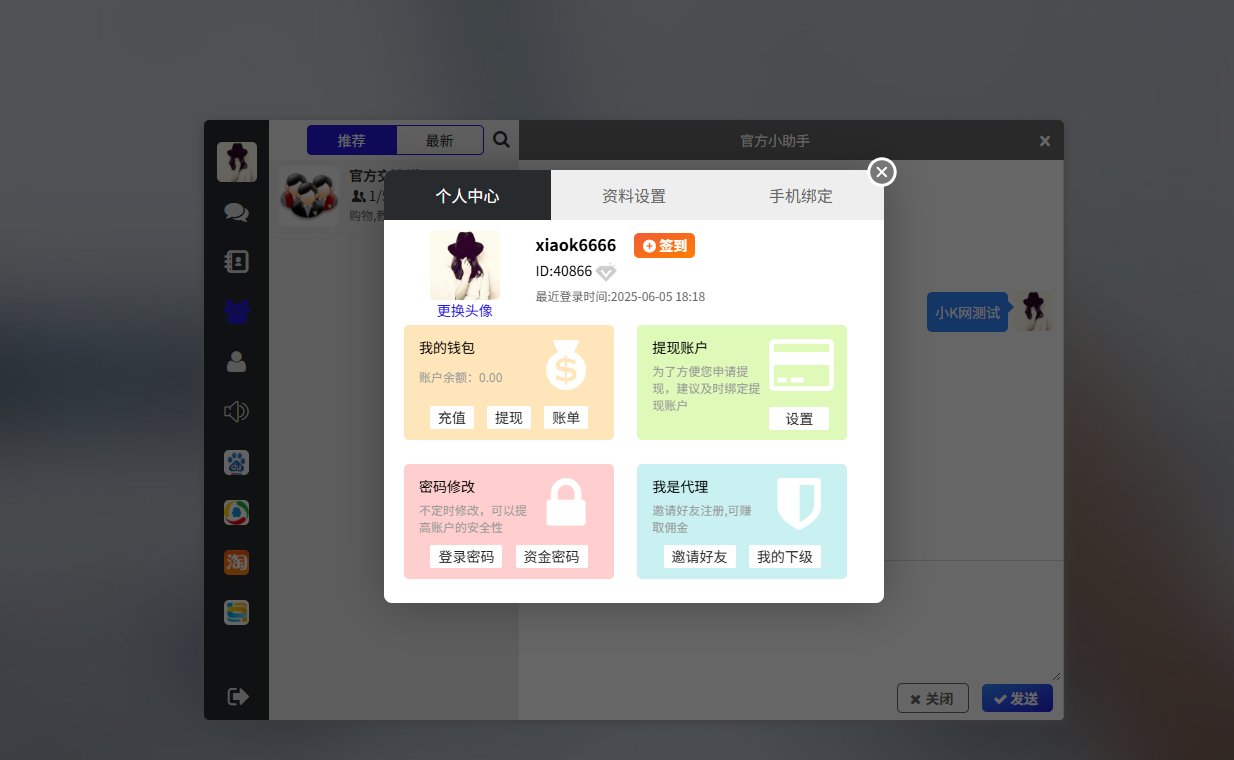This screenshot has height=760, width=1234.
Task: Click the diamond VIP icon beside ID
Action: point(607,271)
